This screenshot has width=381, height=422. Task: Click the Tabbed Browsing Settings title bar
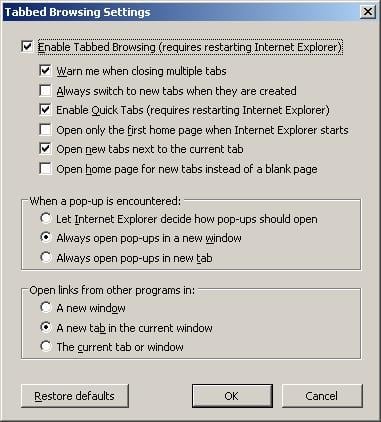pos(180,12)
